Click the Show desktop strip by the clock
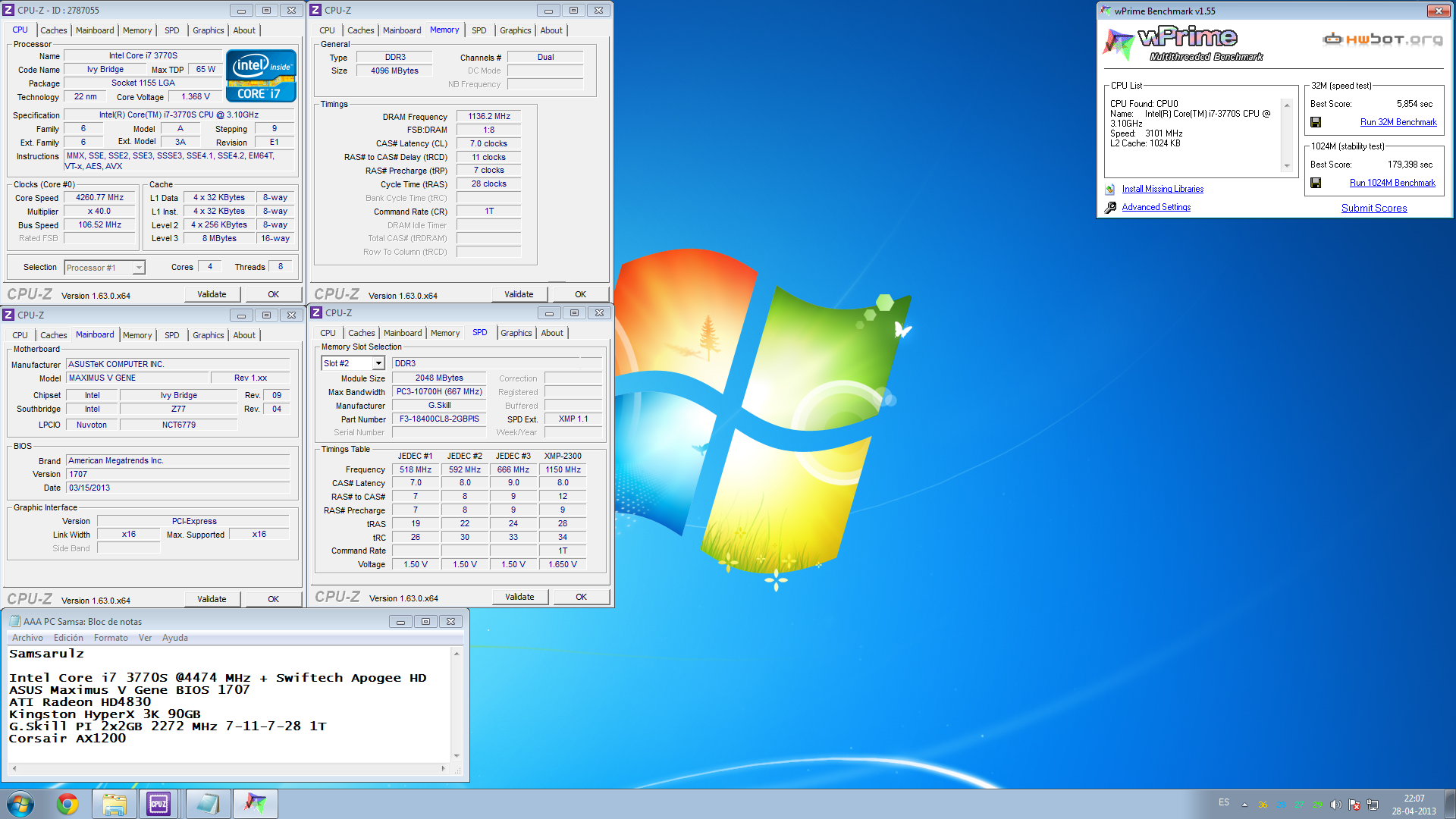1456x819 pixels. point(1450,804)
